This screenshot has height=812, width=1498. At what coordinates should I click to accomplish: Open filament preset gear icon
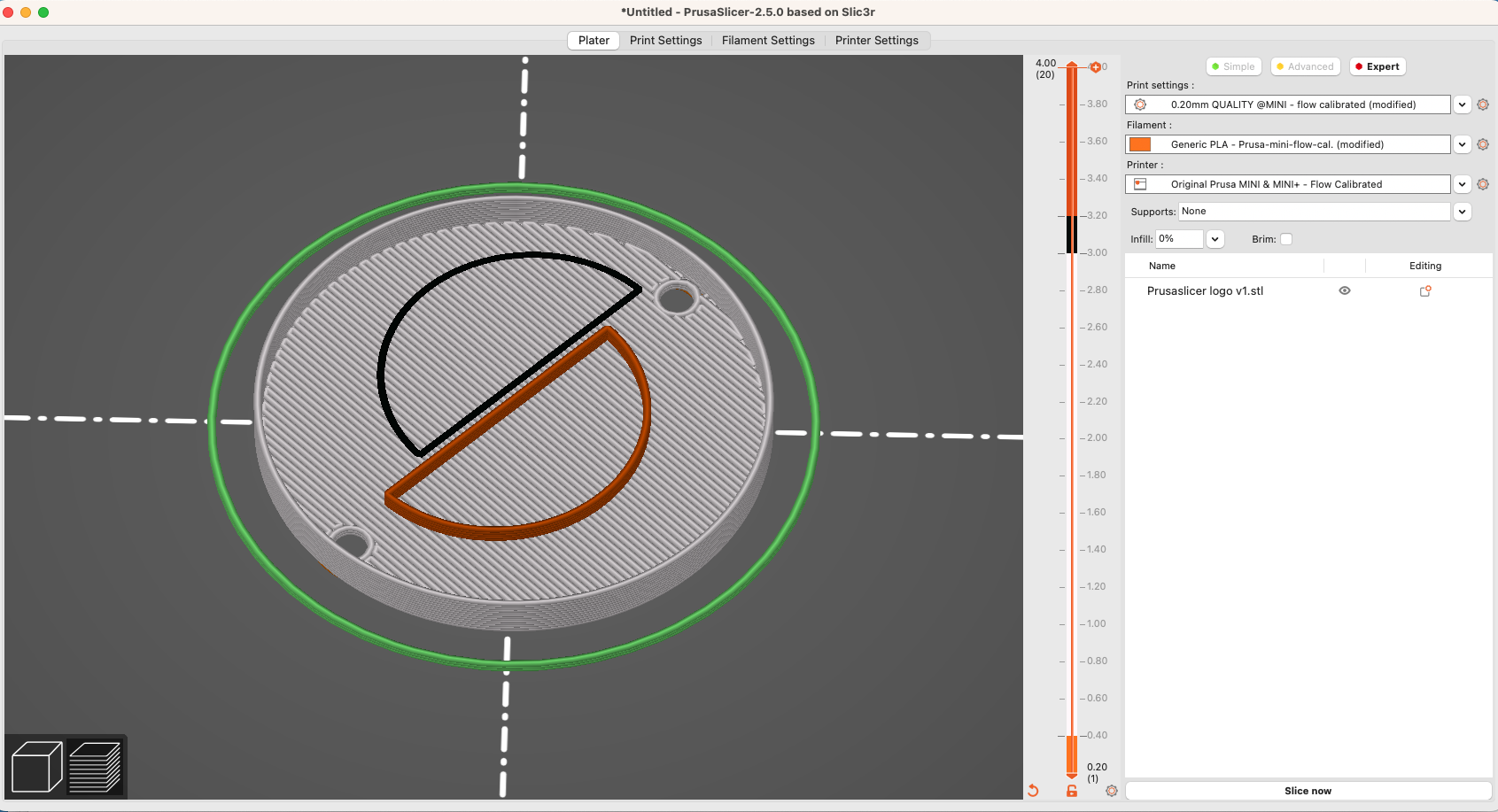1483,144
